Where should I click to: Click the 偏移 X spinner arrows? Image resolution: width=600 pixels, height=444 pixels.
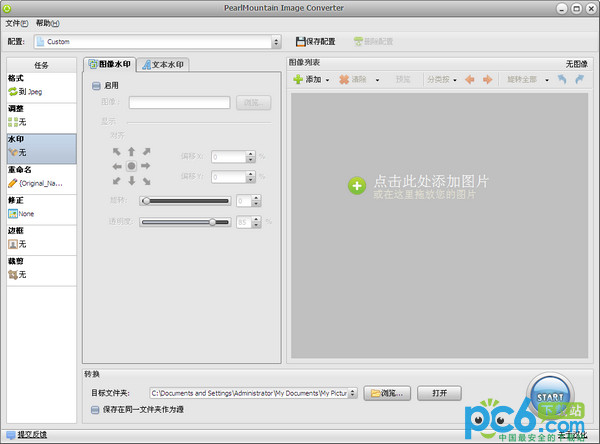point(251,156)
